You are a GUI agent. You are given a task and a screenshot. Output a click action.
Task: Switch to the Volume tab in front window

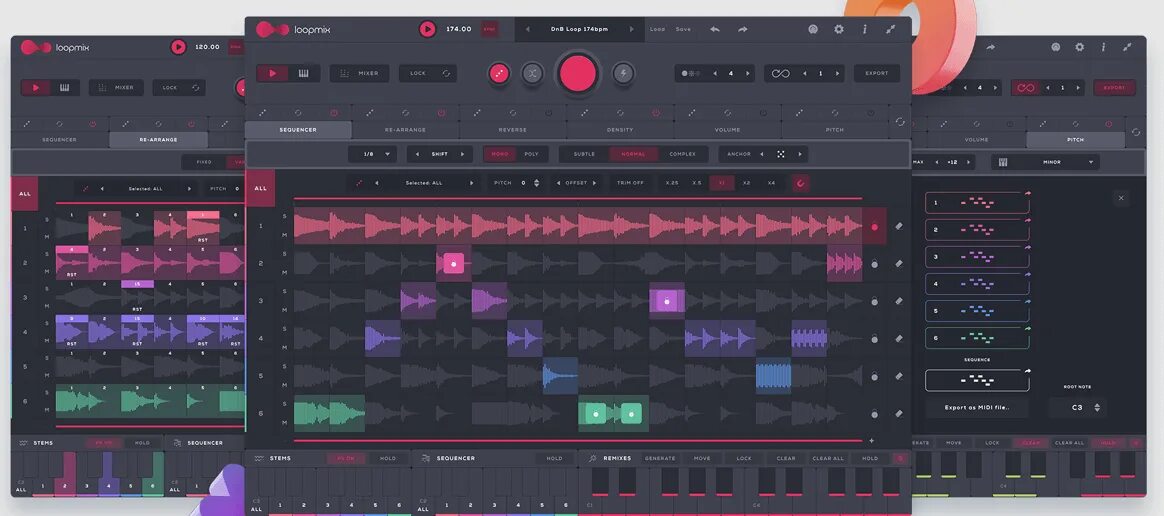click(728, 130)
